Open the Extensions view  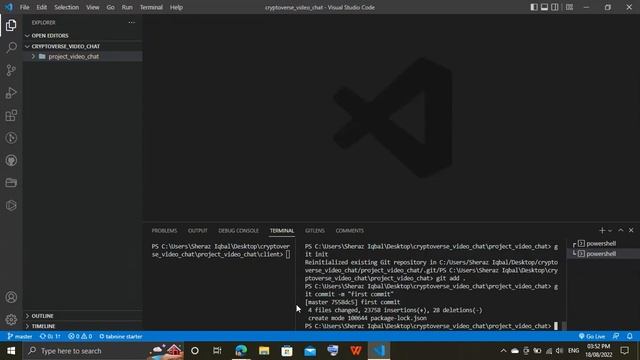pos(11,116)
